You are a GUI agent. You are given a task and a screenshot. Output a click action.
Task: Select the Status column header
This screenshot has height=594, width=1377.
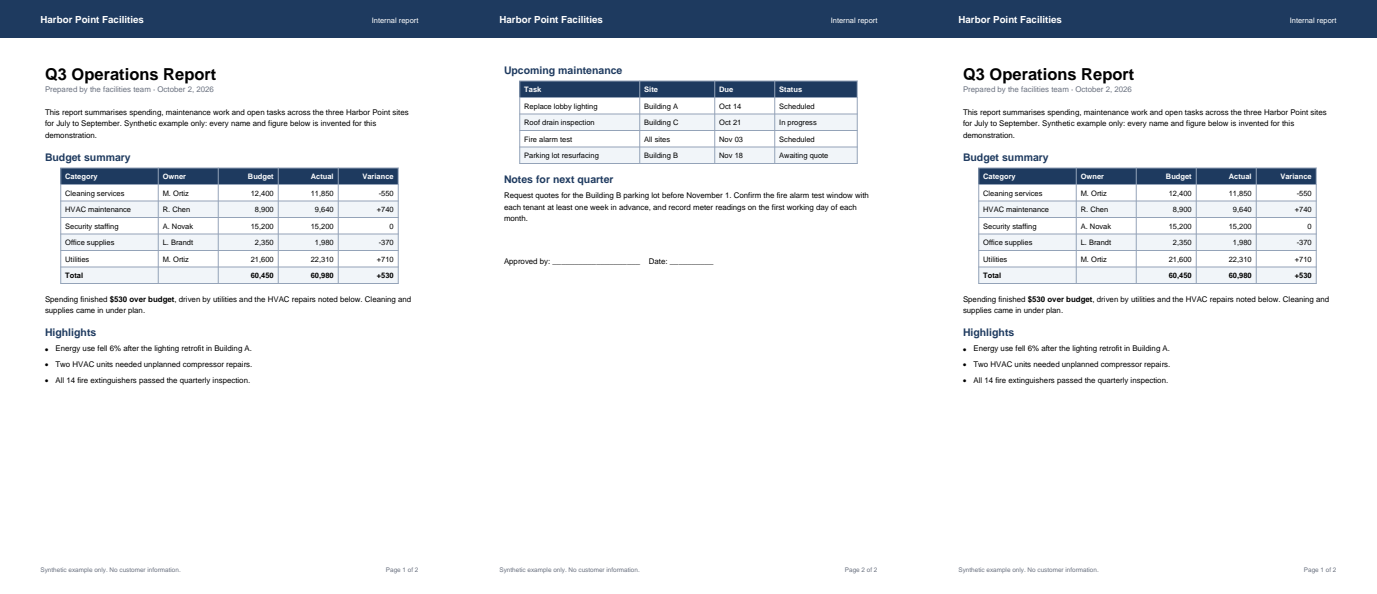(816, 90)
